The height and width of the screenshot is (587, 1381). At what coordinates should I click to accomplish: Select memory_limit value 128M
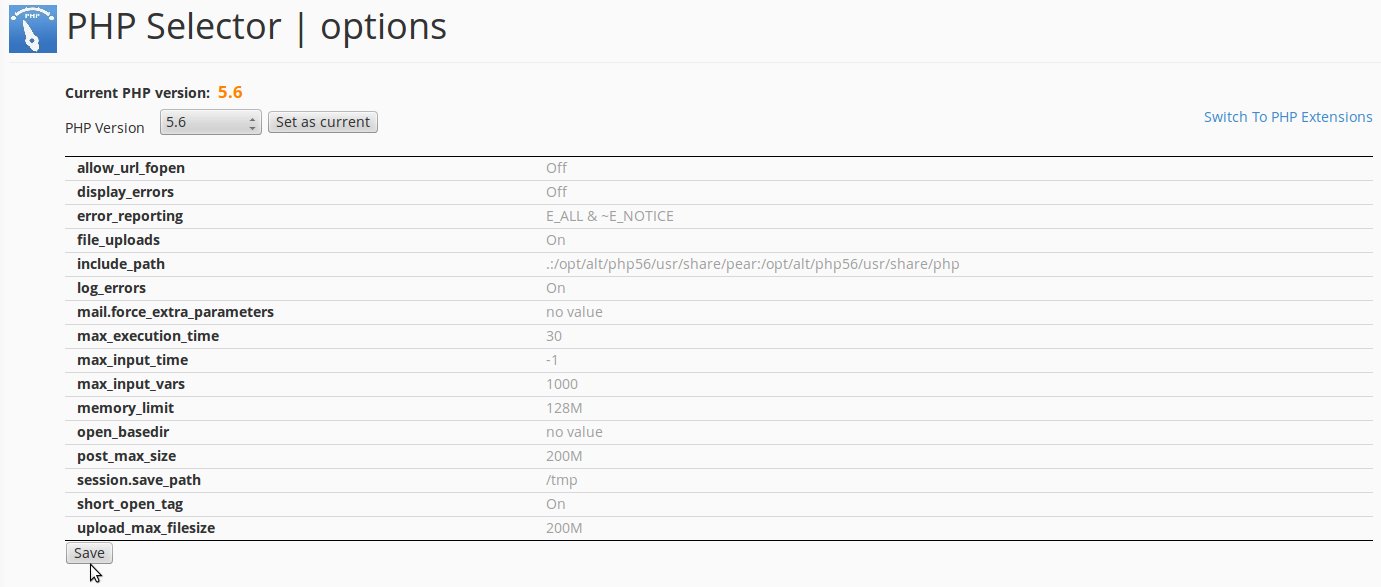[x=562, y=408]
